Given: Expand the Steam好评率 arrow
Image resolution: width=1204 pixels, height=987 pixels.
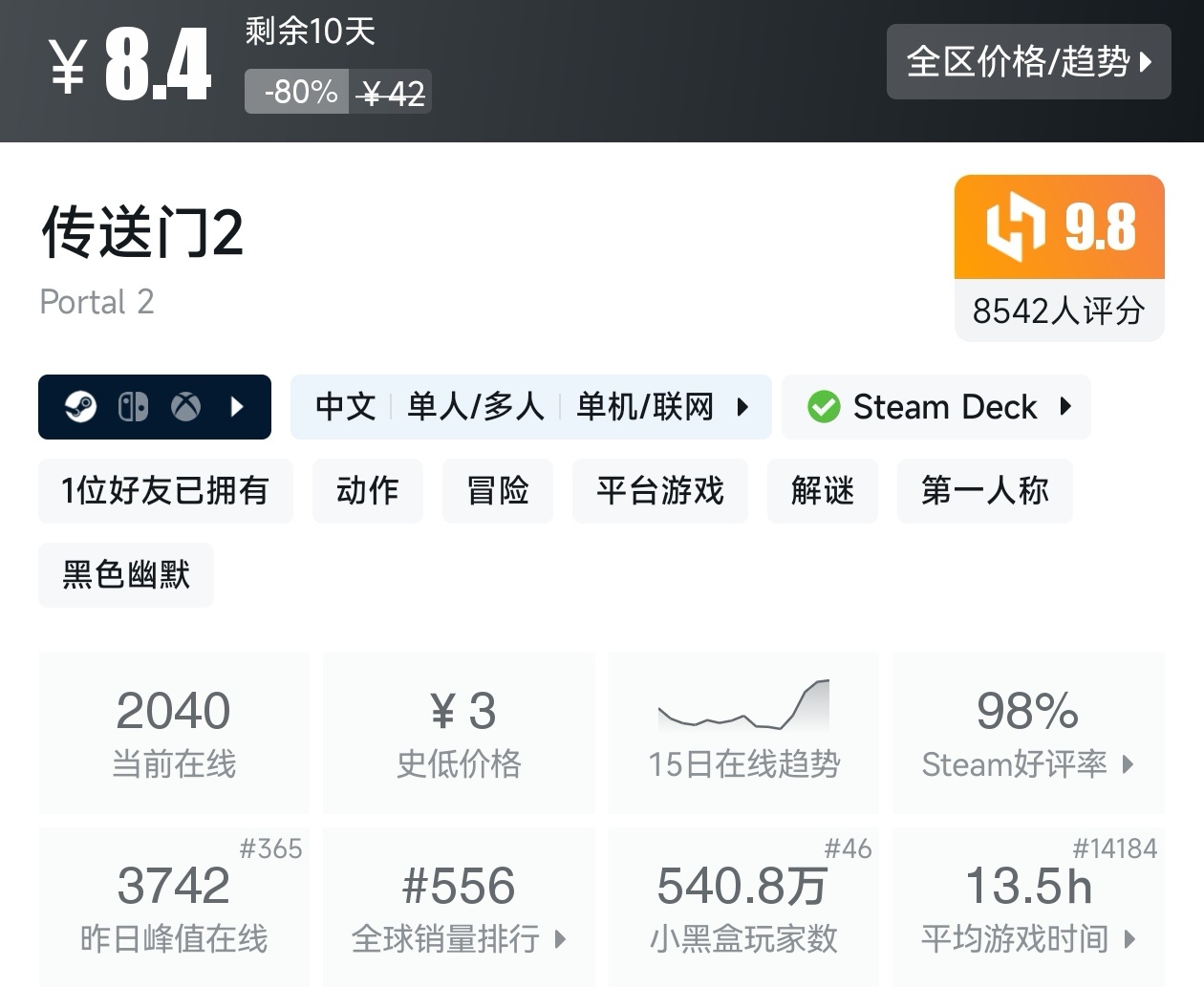Looking at the screenshot, I should coord(1129,764).
